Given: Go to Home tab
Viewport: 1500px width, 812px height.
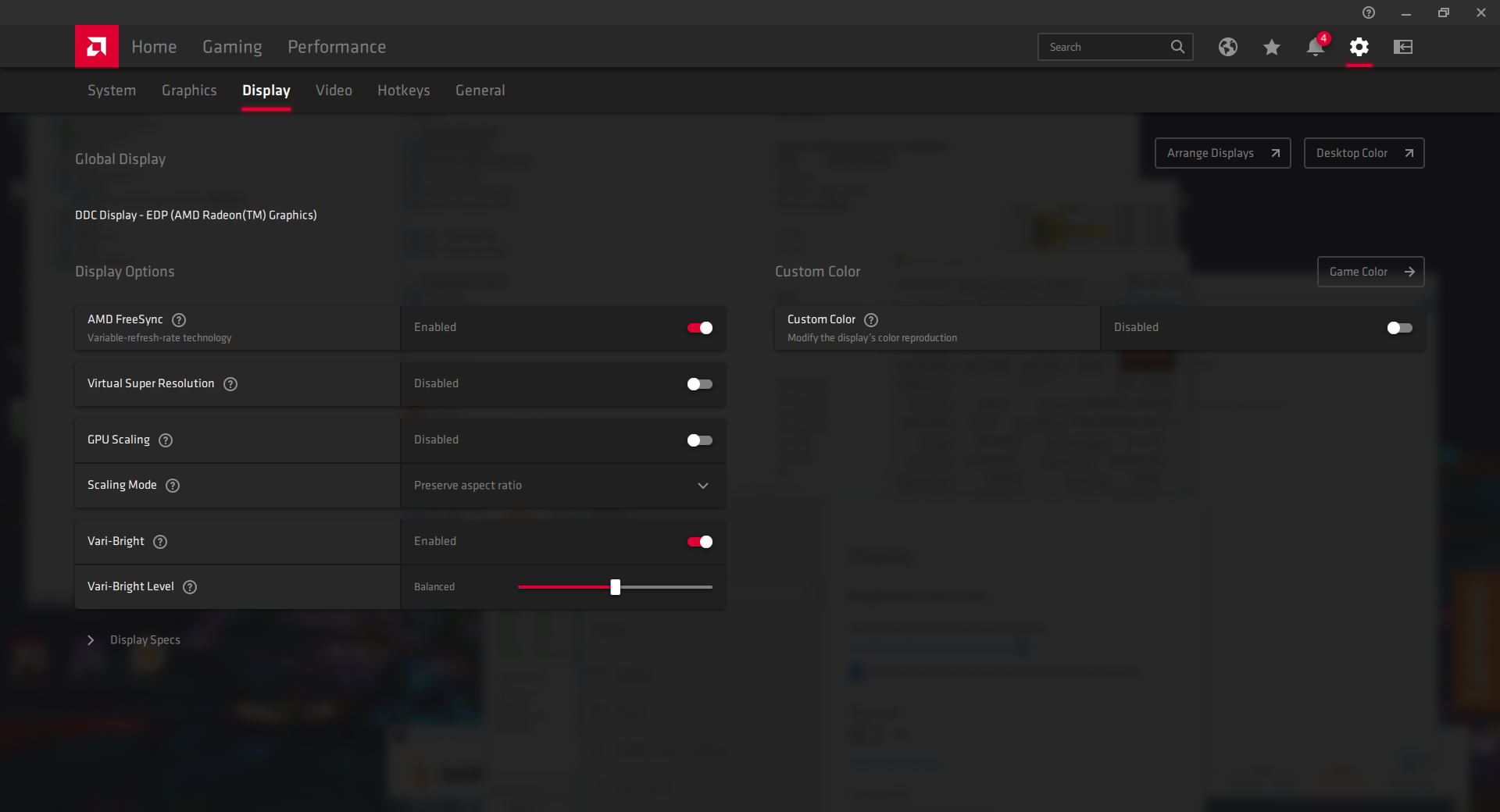Looking at the screenshot, I should coord(154,47).
